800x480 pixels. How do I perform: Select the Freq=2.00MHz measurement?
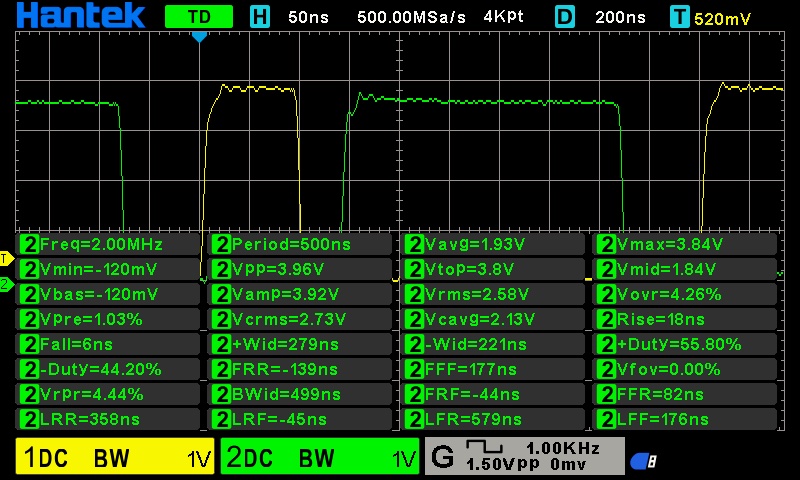point(108,244)
